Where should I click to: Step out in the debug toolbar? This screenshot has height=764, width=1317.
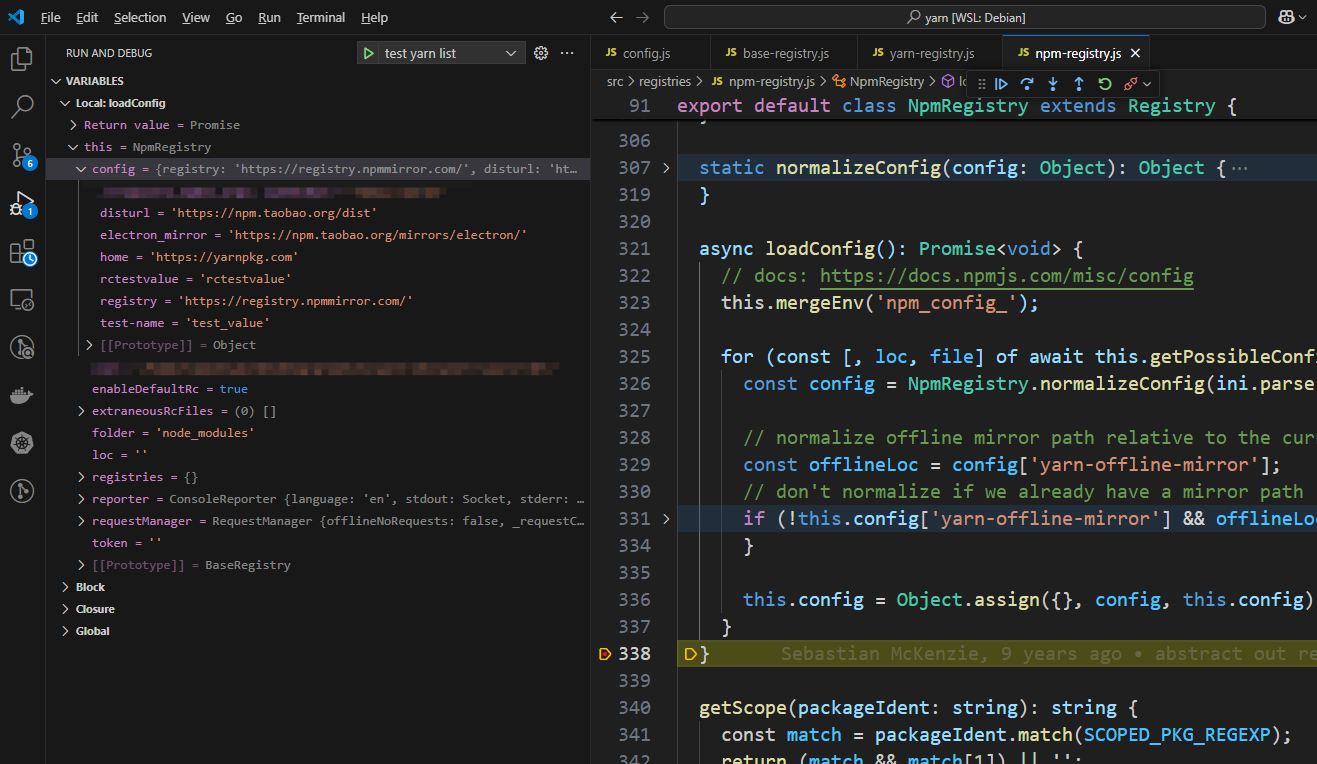[x=1079, y=84]
